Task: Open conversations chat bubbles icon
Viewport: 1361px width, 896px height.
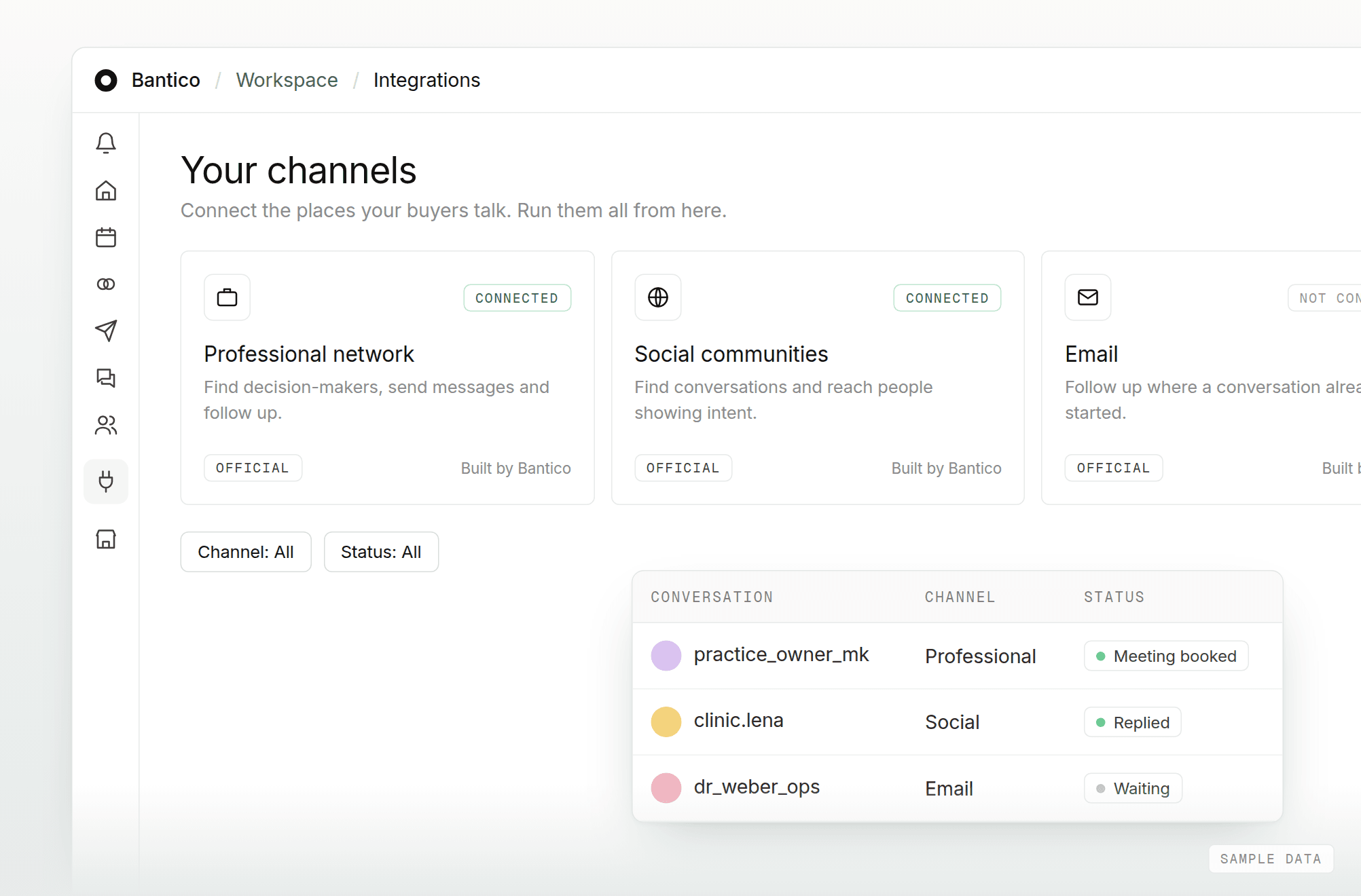Action: click(106, 377)
